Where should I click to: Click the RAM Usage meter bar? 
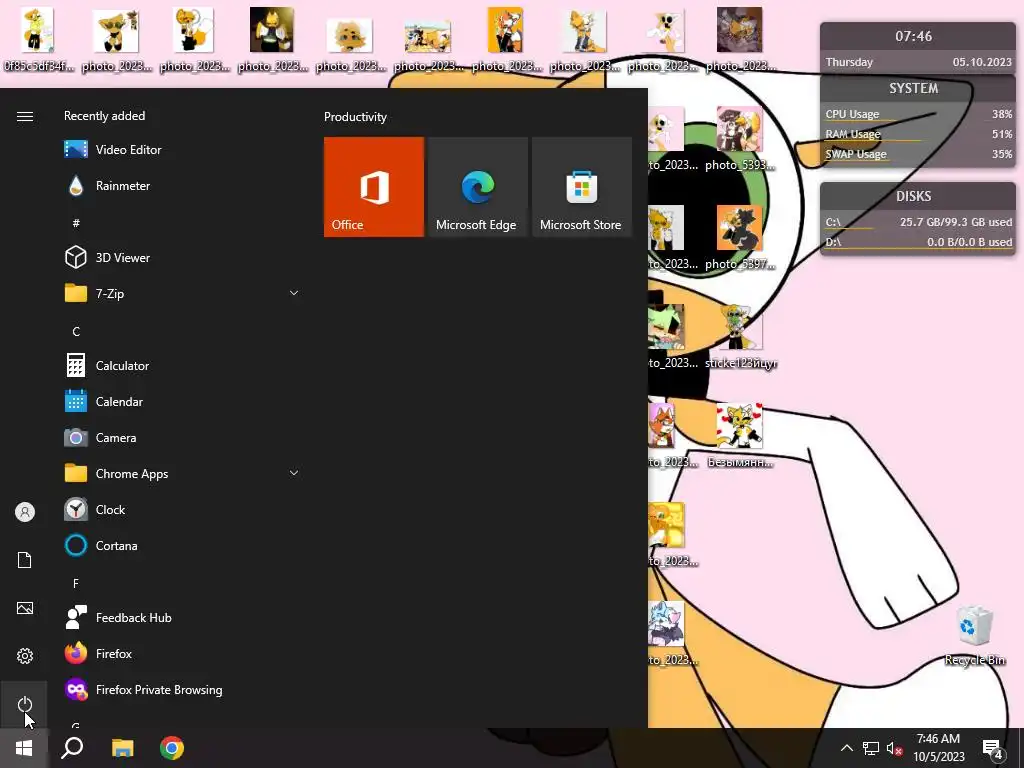coord(918,135)
